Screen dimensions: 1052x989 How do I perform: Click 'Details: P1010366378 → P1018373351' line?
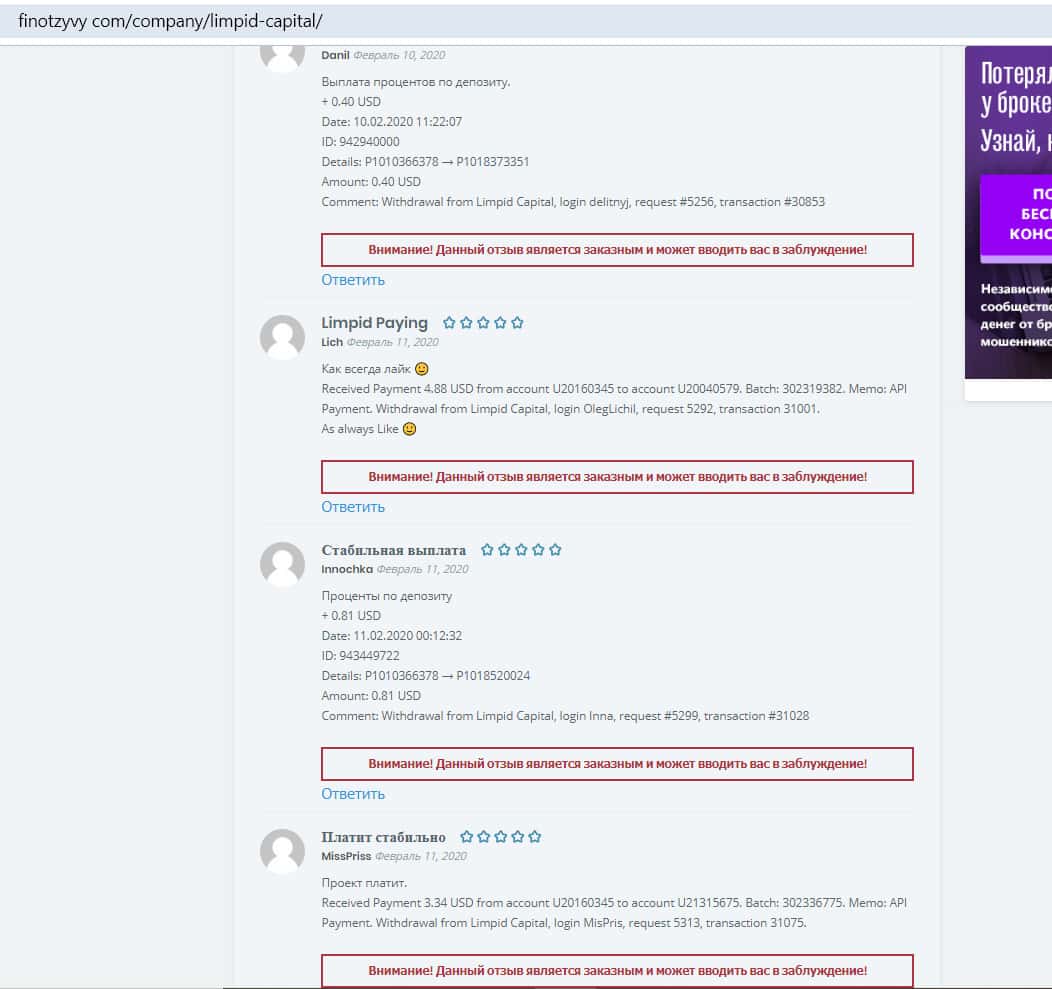(x=425, y=162)
